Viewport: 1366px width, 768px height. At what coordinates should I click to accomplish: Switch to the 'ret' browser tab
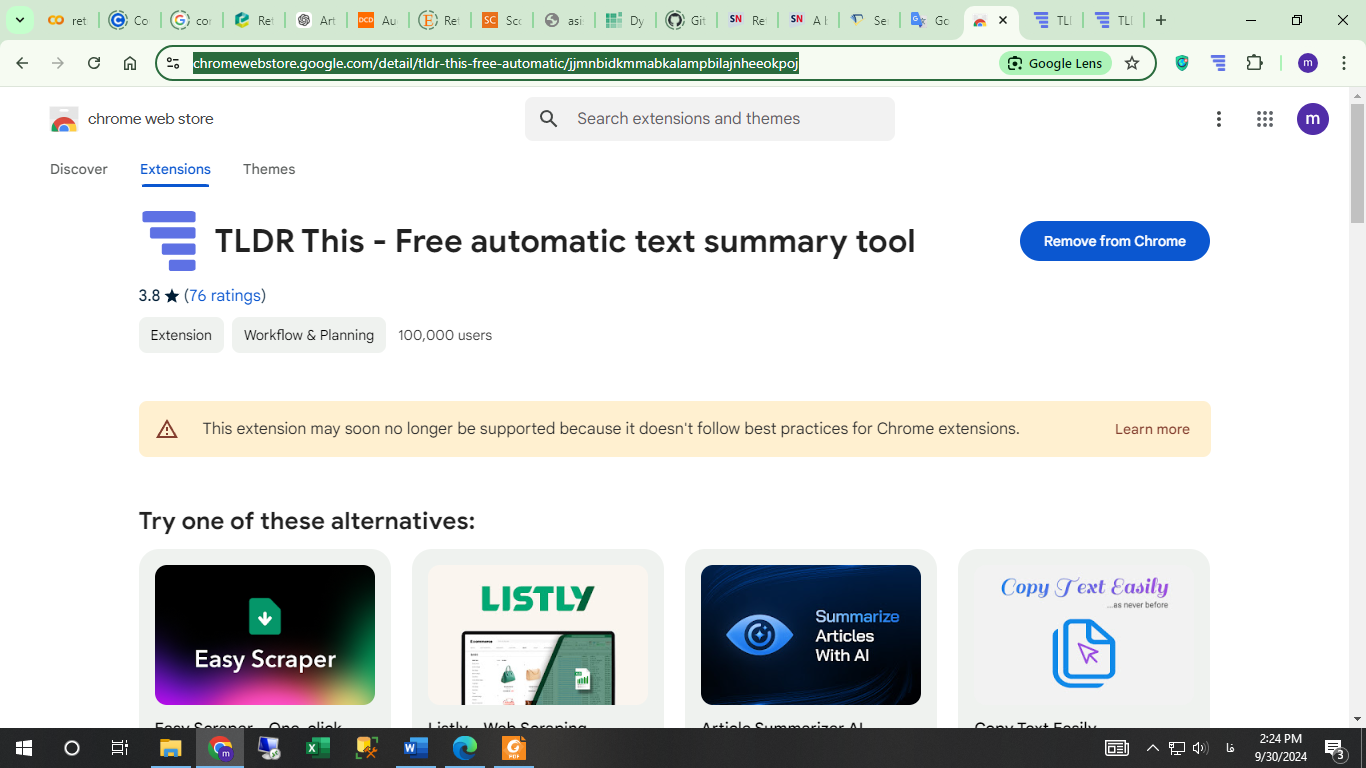pos(68,20)
